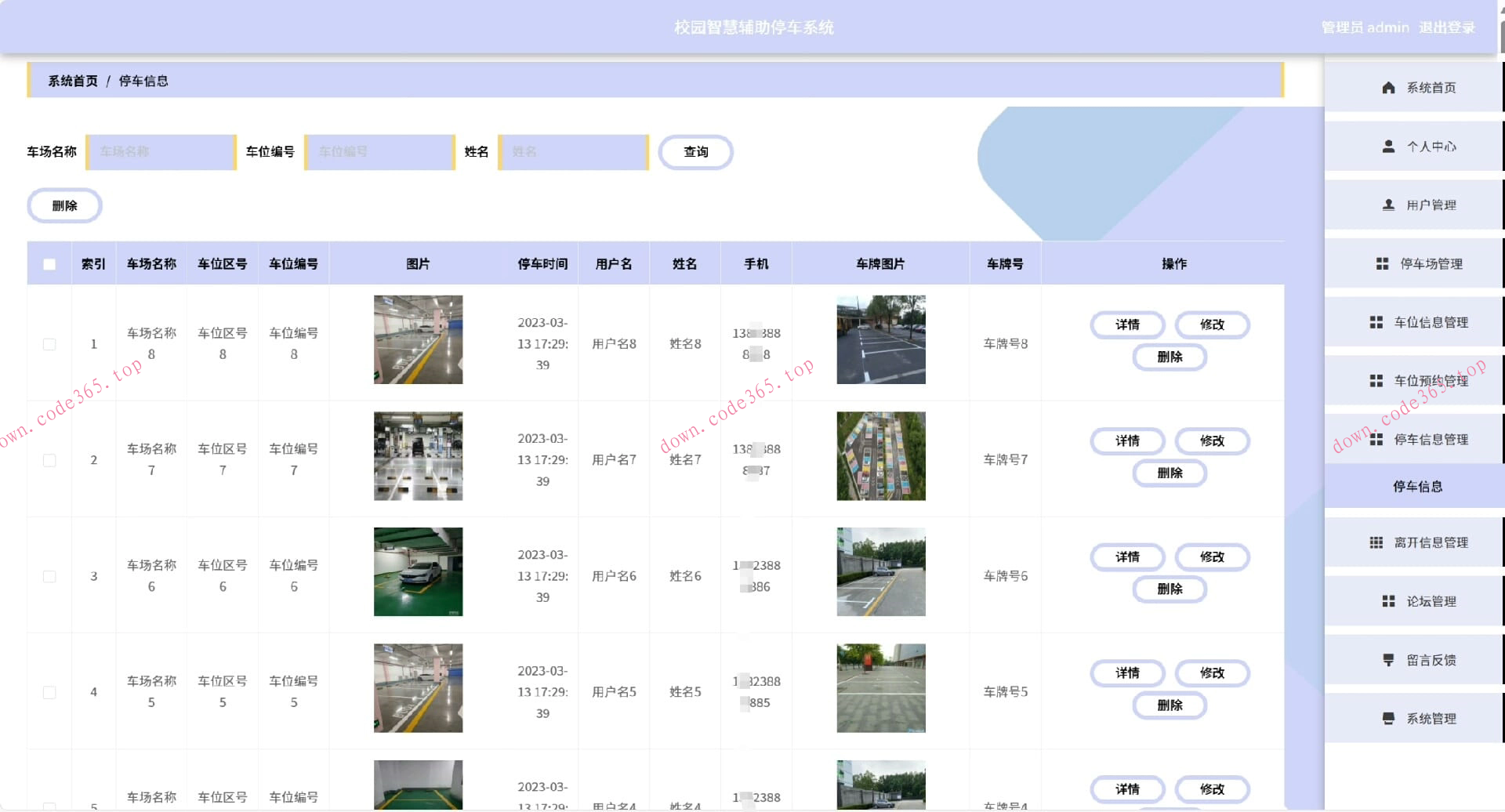Check the checkbox beside 用户名6 row

49,575
